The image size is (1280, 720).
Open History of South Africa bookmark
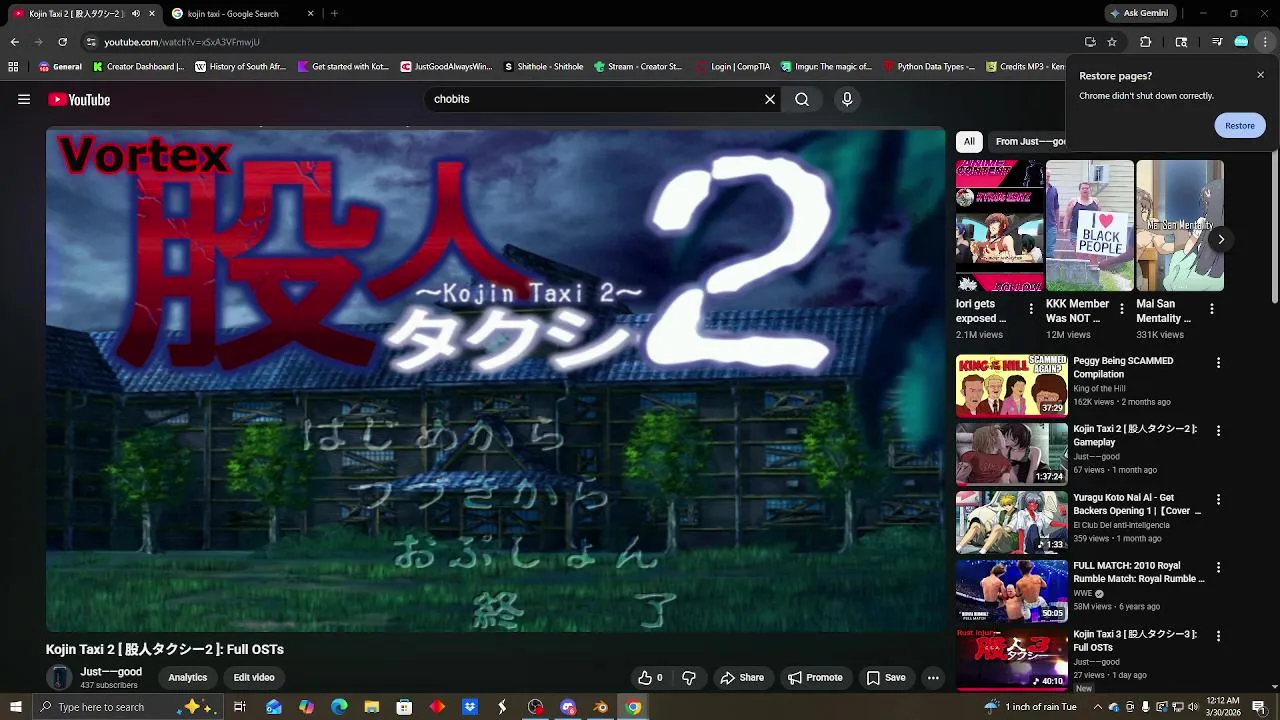point(241,67)
